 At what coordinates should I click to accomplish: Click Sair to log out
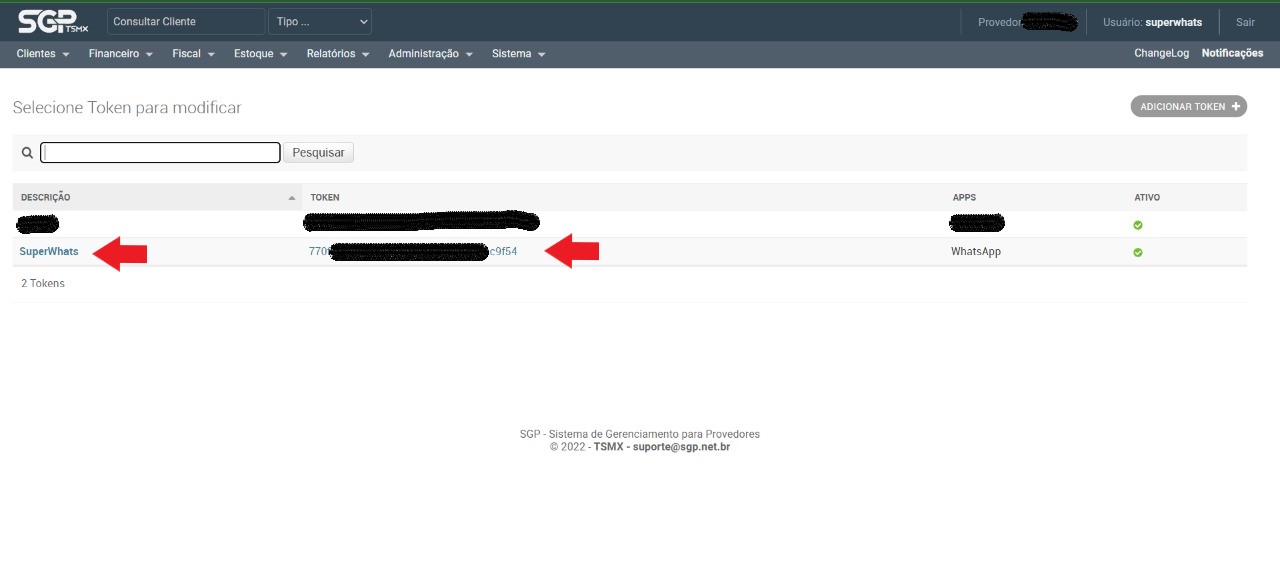(1245, 22)
